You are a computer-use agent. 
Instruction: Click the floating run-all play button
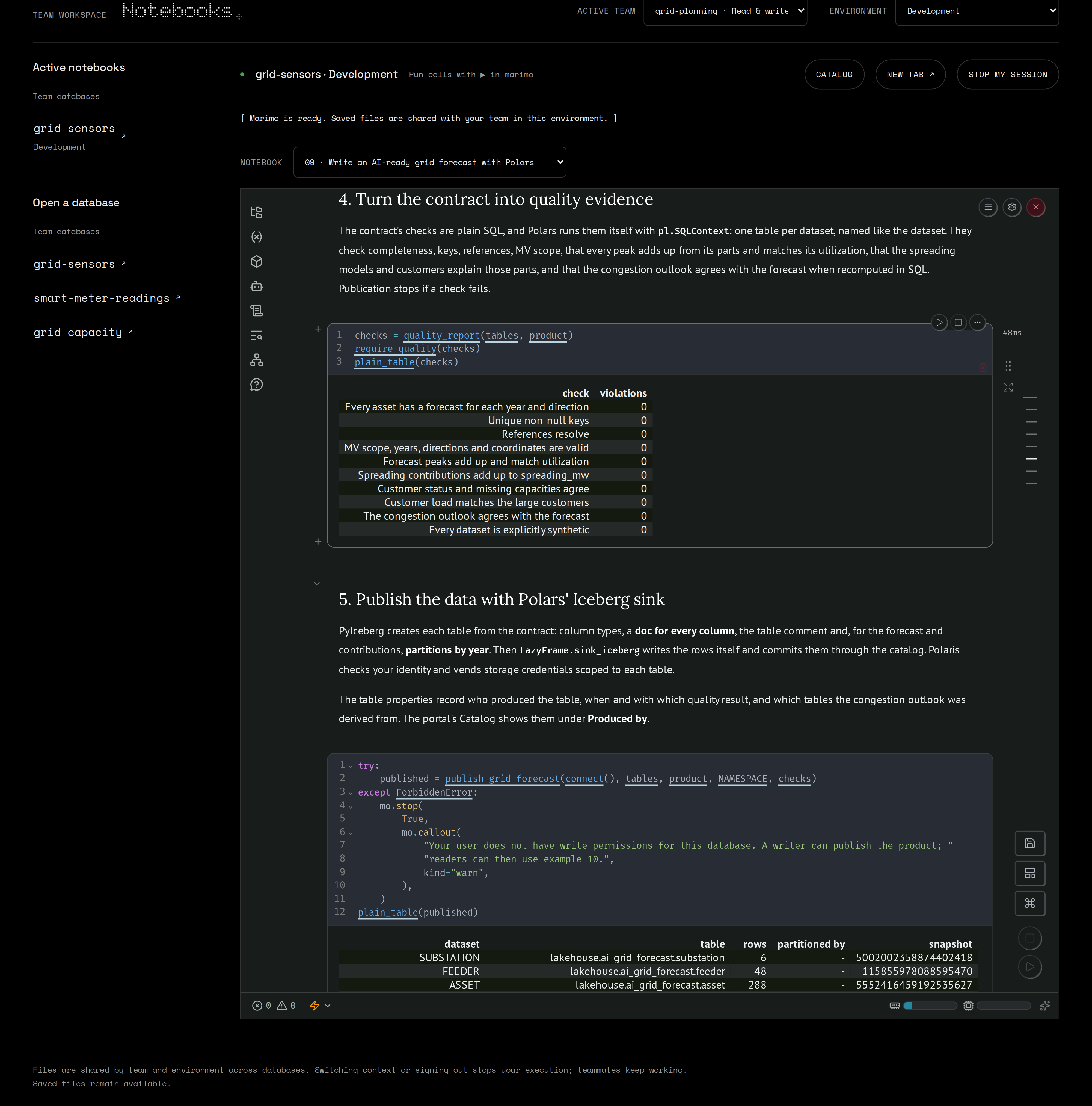(x=1029, y=967)
